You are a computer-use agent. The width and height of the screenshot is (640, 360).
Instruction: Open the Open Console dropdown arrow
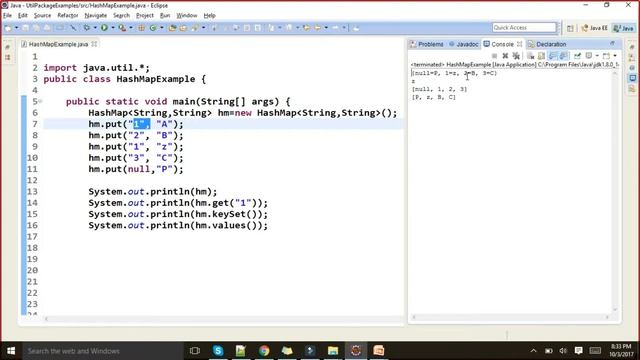(x=615, y=56)
